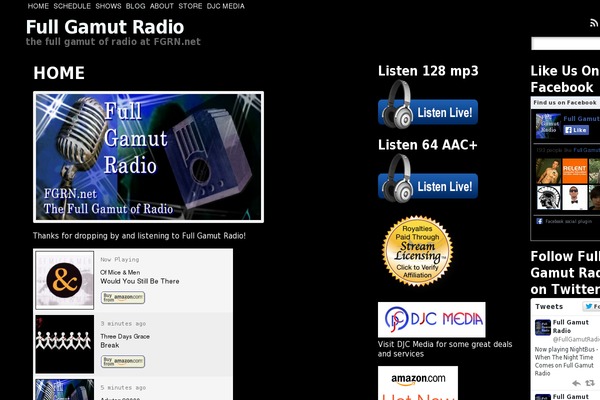Retweet the NightBus tweet

pyautogui.click(x=590, y=383)
